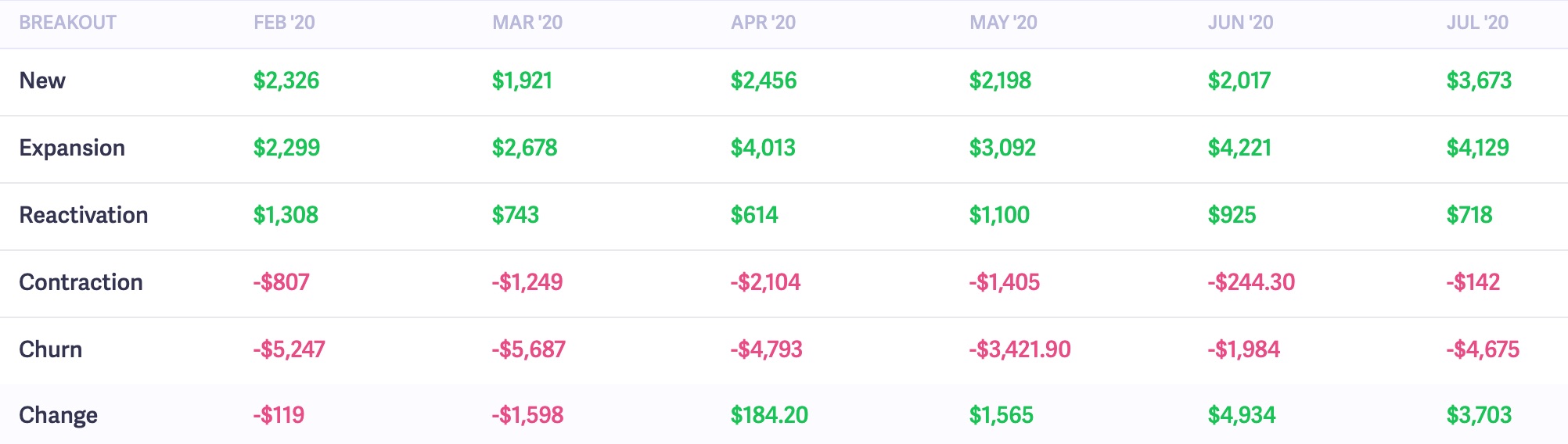The height and width of the screenshot is (444, 1568).
Task: Click the MAY '20 column header
Action: [1003, 23]
